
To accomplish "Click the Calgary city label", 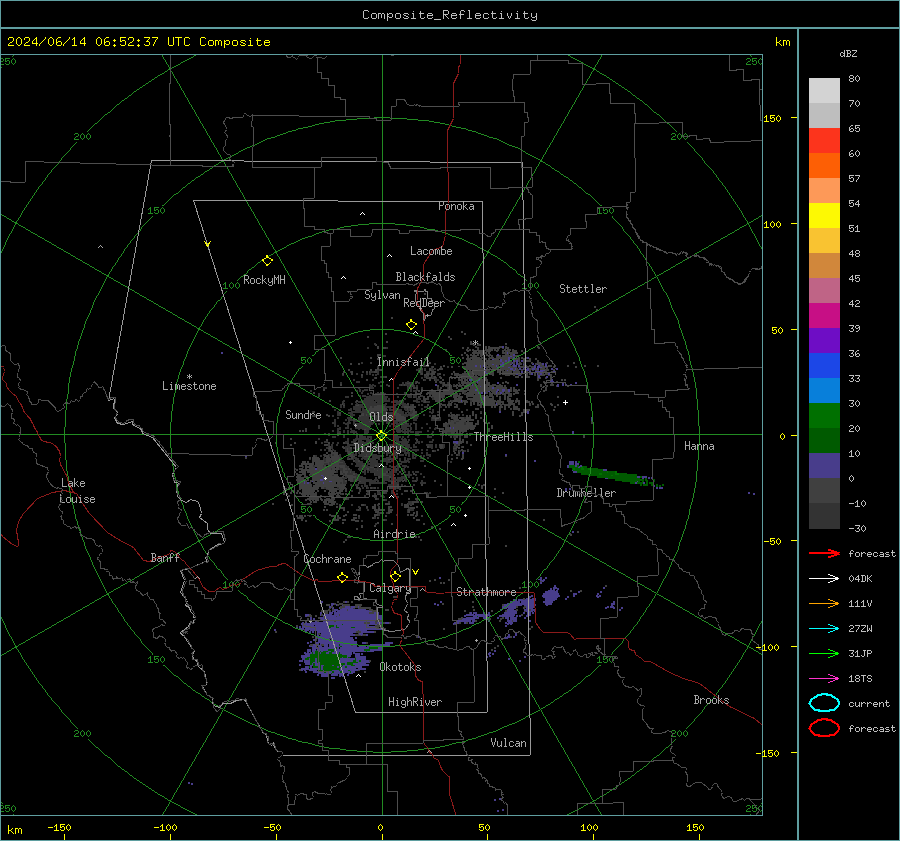I will tap(390, 588).
